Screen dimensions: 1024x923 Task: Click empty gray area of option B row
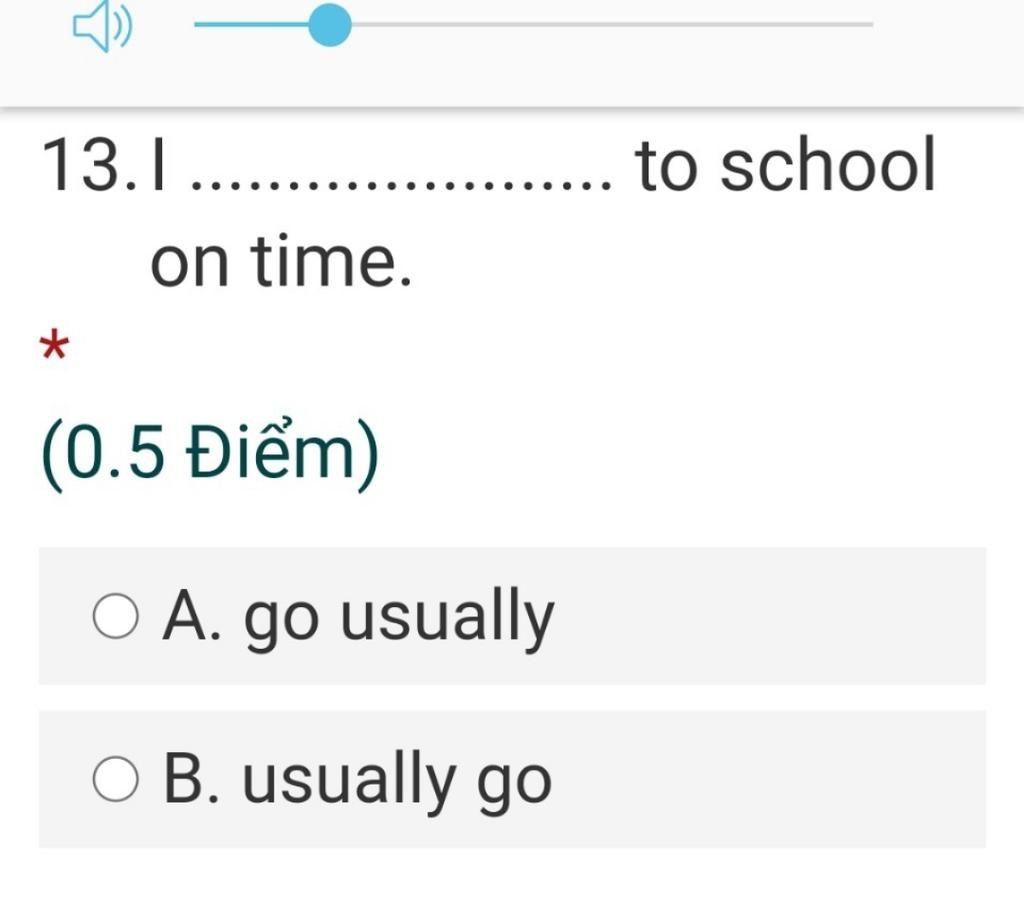(780, 780)
